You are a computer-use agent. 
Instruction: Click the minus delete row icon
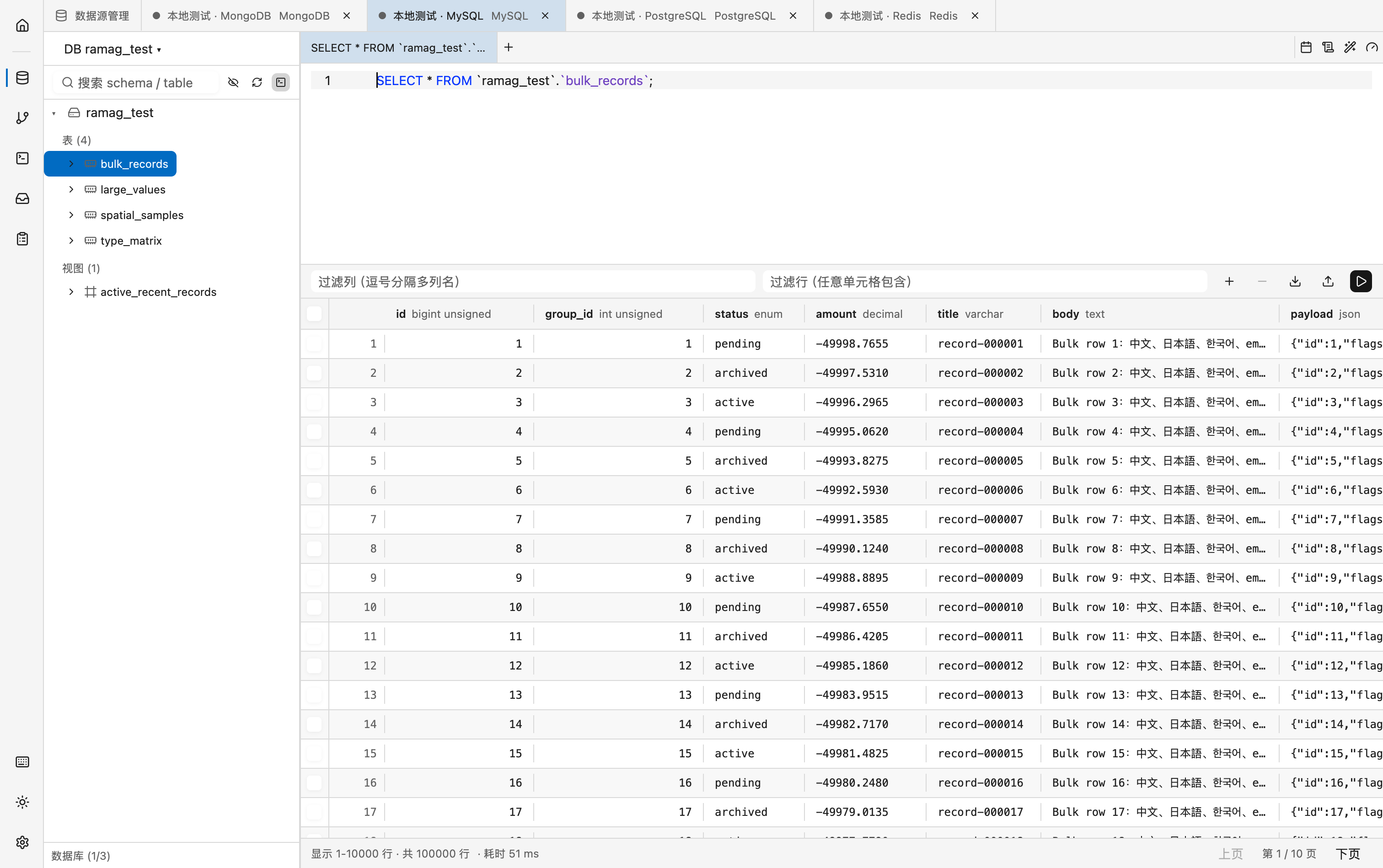tap(1262, 281)
